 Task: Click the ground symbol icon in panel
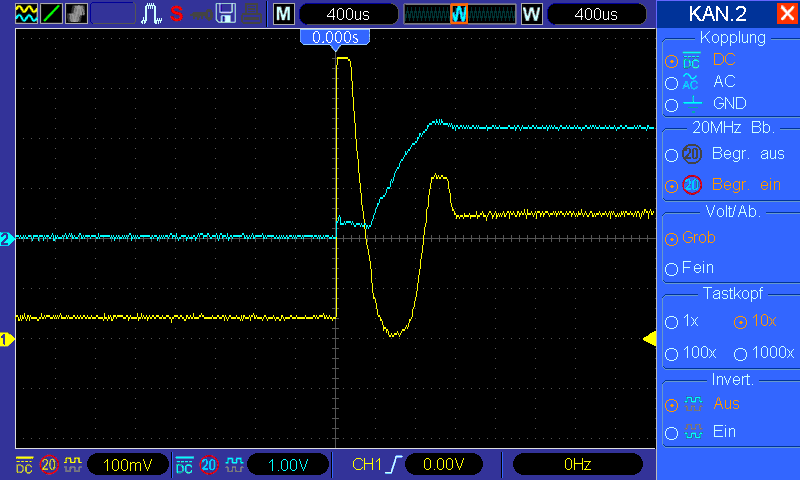(x=692, y=104)
